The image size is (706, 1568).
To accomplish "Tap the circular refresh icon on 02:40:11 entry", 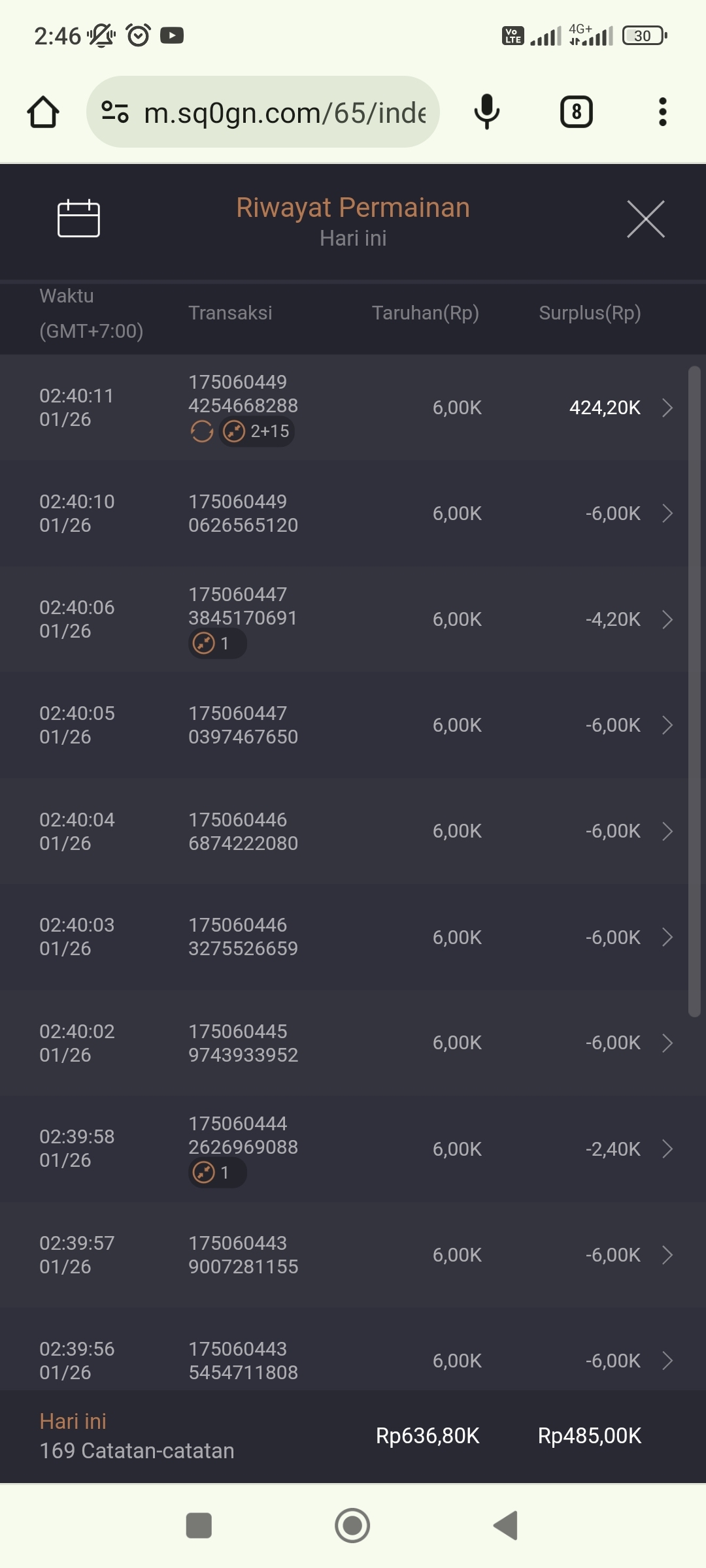I will click(x=202, y=431).
